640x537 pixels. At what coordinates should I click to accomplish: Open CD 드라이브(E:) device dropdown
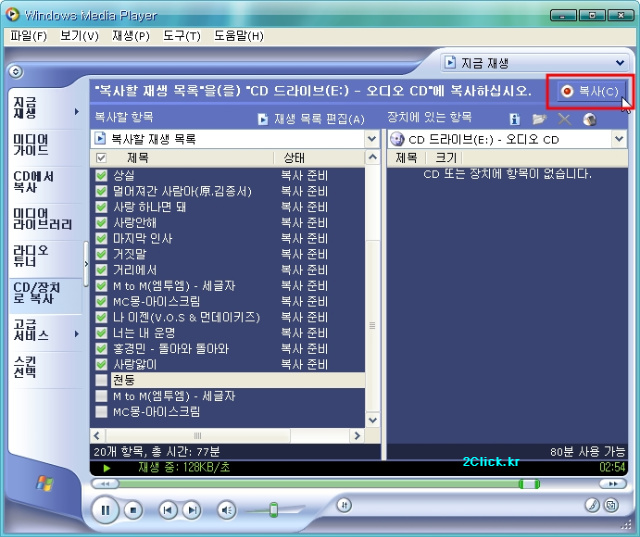[619, 139]
